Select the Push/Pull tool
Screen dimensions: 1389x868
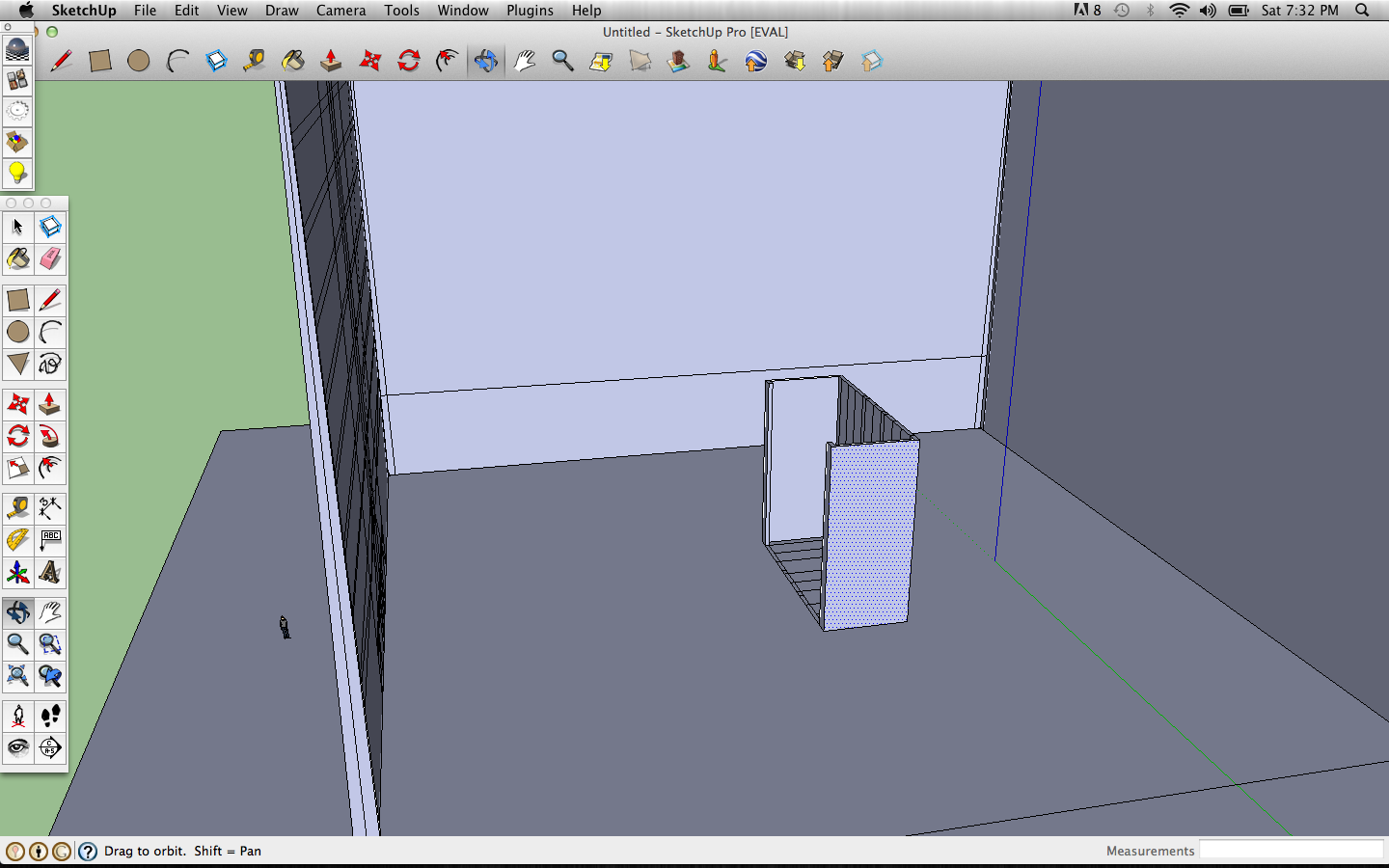pyautogui.click(x=332, y=61)
